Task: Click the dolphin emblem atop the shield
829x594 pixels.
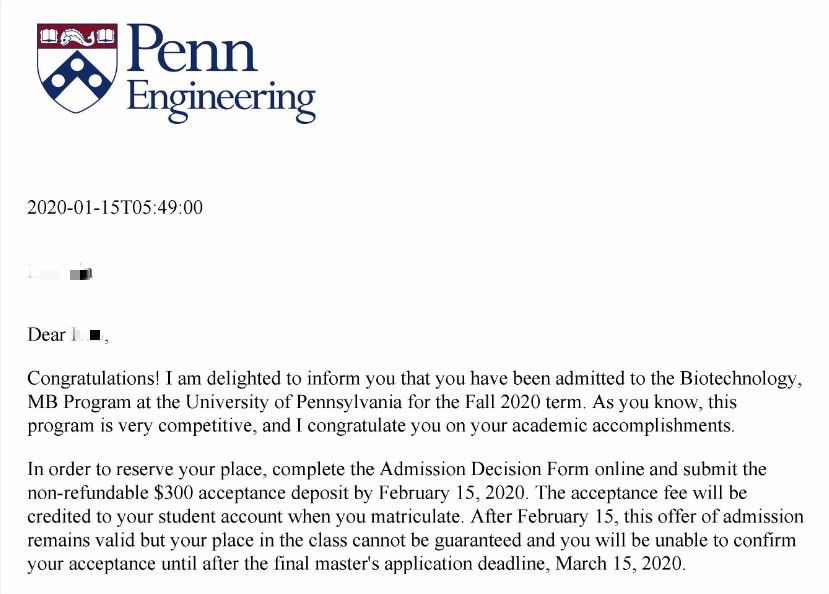Action: click(76, 38)
